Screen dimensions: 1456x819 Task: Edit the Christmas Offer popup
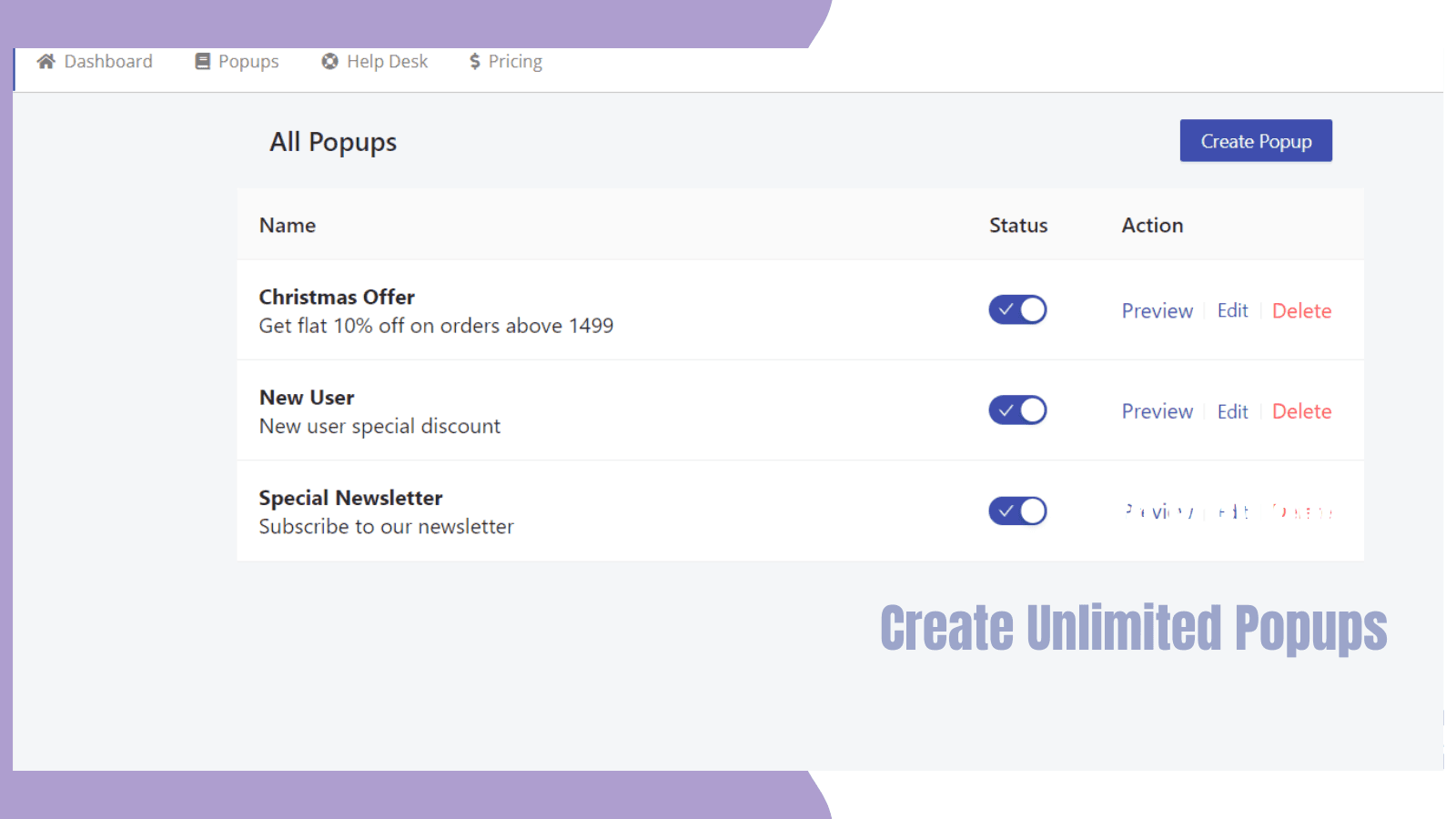coord(1232,310)
